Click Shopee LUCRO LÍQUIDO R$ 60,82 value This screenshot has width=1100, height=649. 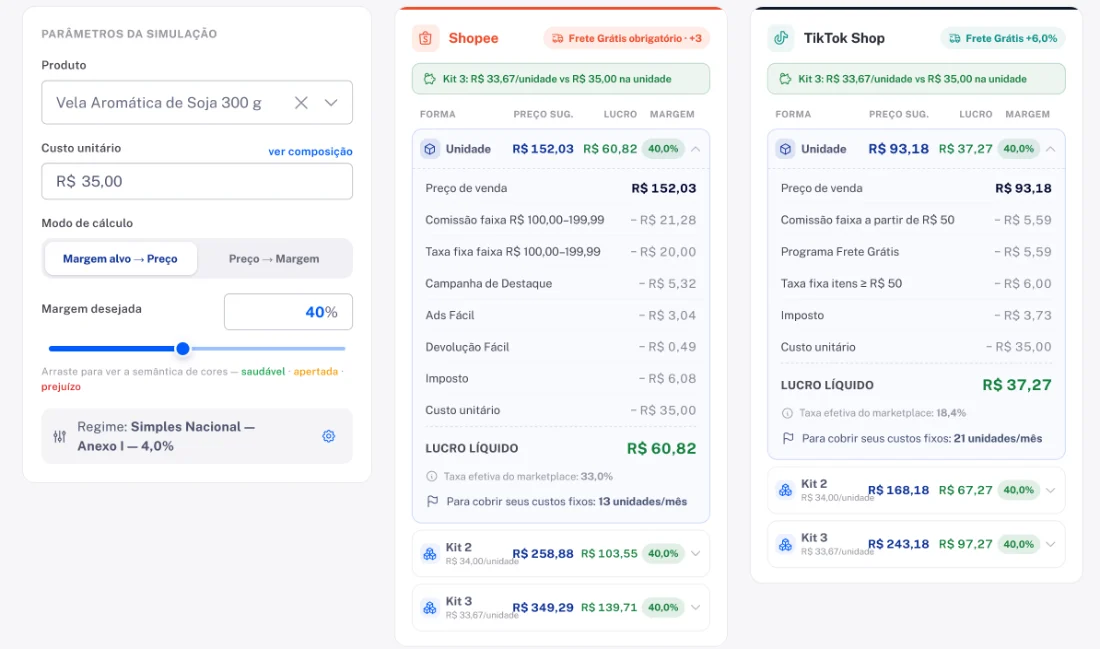pyautogui.click(x=661, y=448)
